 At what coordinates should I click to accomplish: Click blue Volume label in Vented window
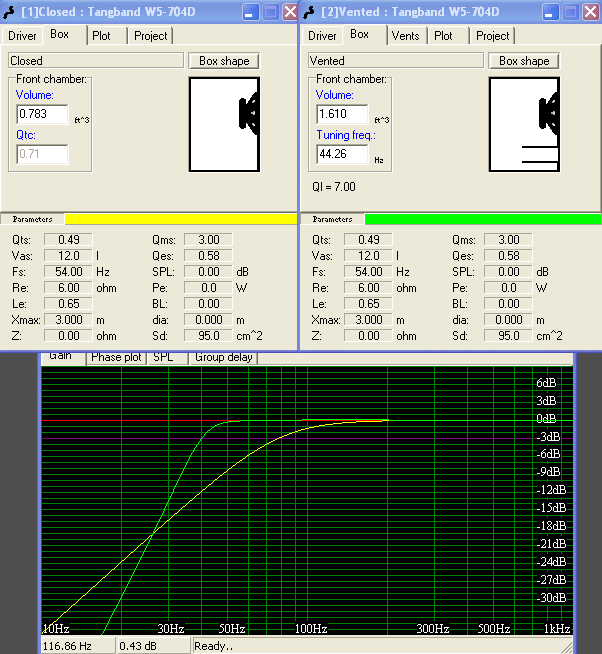335,95
